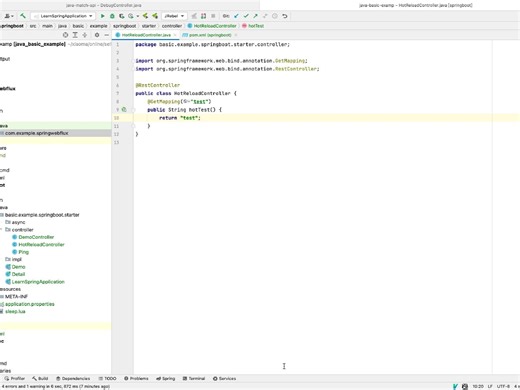This screenshot has width=520, height=390.
Task: Click the Build project hammer icon
Action: [23, 16]
